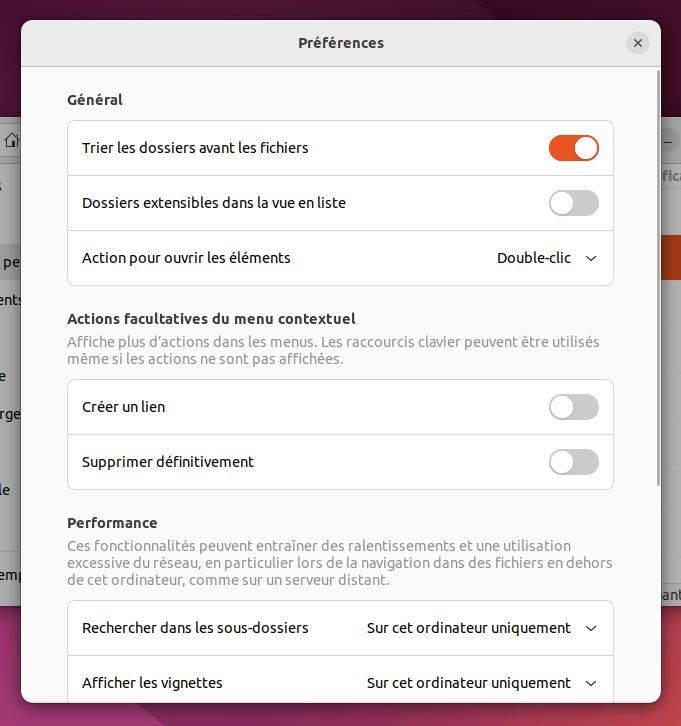Click chevron in the Afficher les vignettes row

coord(591,683)
